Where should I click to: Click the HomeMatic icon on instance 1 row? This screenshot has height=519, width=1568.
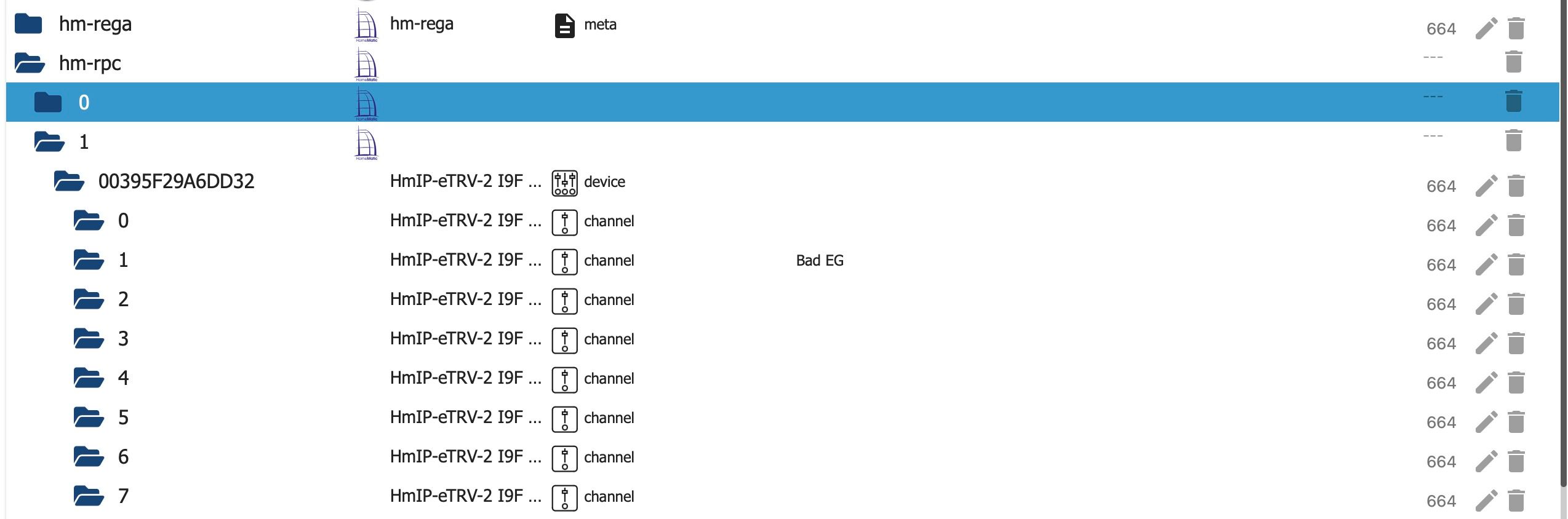366,143
